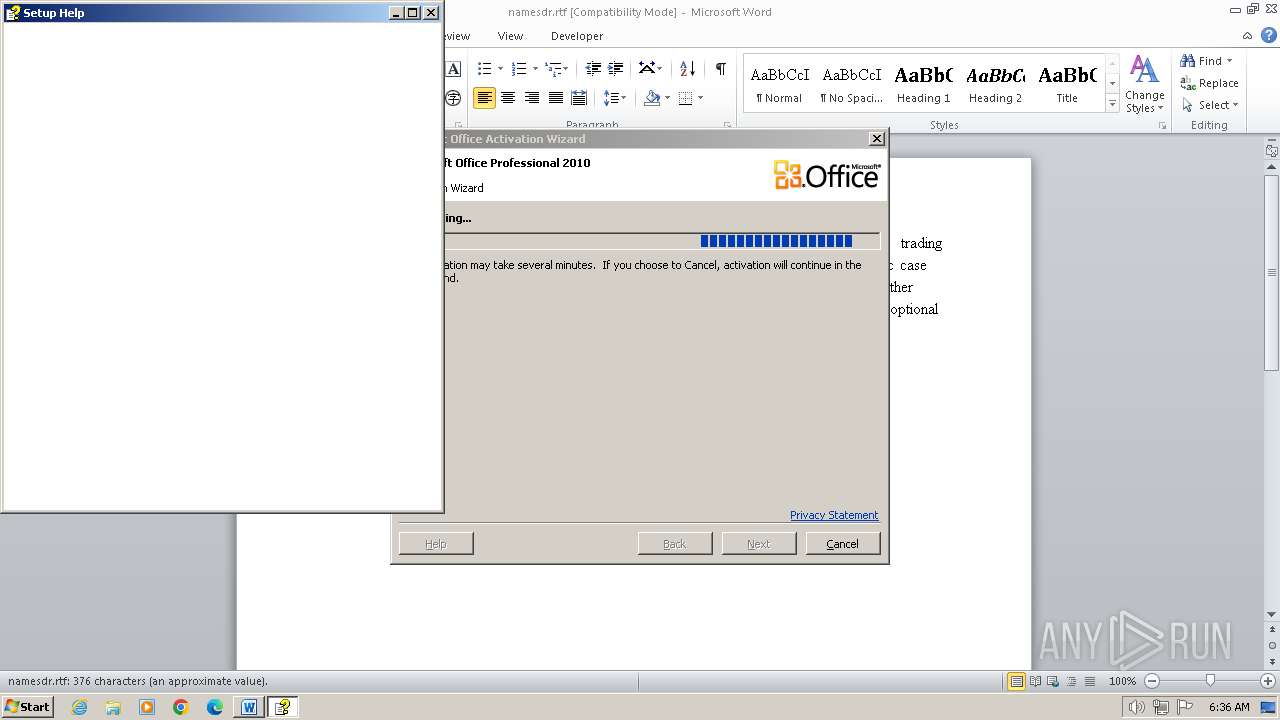This screenshot has height=720, width=1280.
Task: Open the Developer ribbon tab
Action: coord(577,36)
